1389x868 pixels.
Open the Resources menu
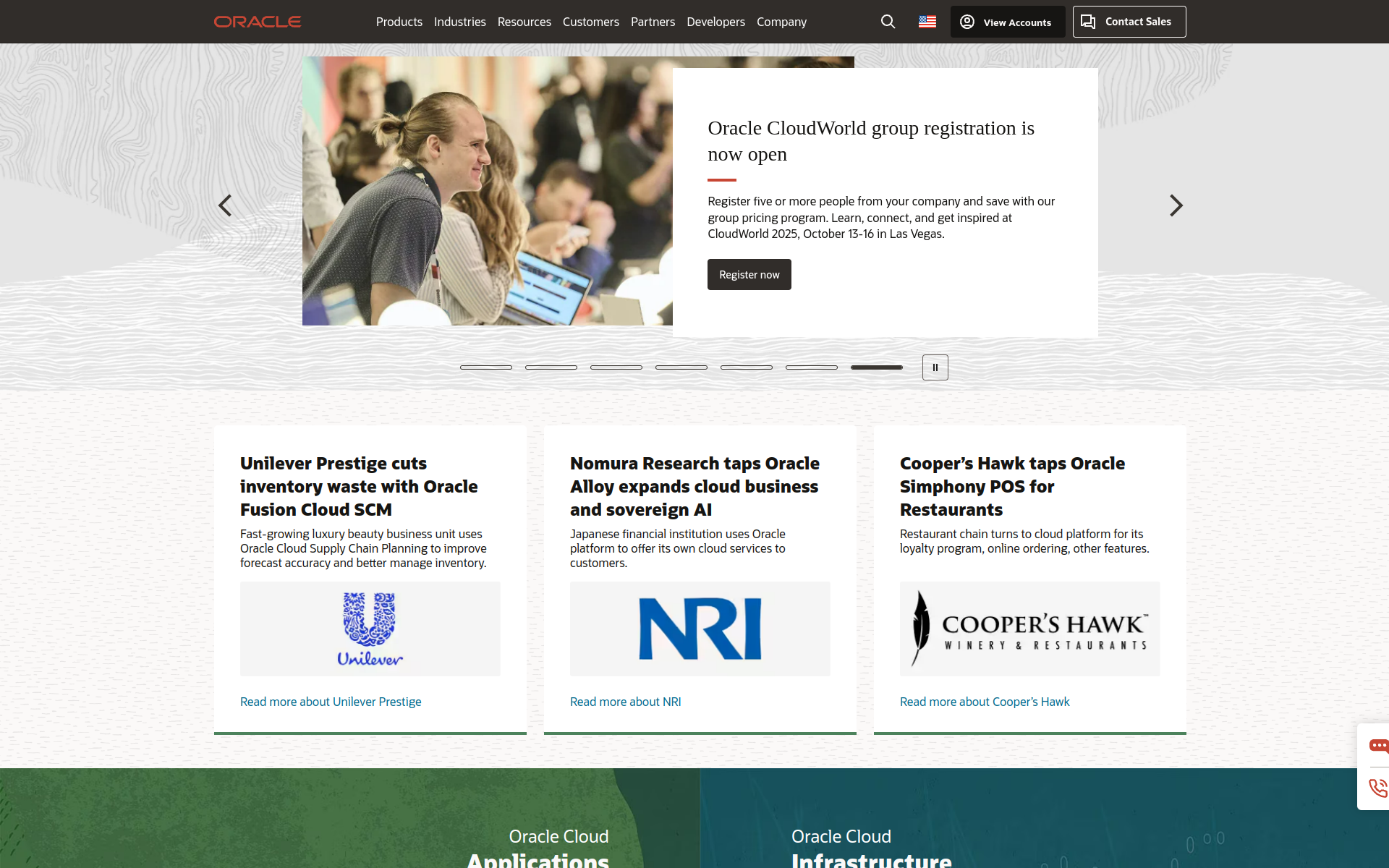point(524,22)
